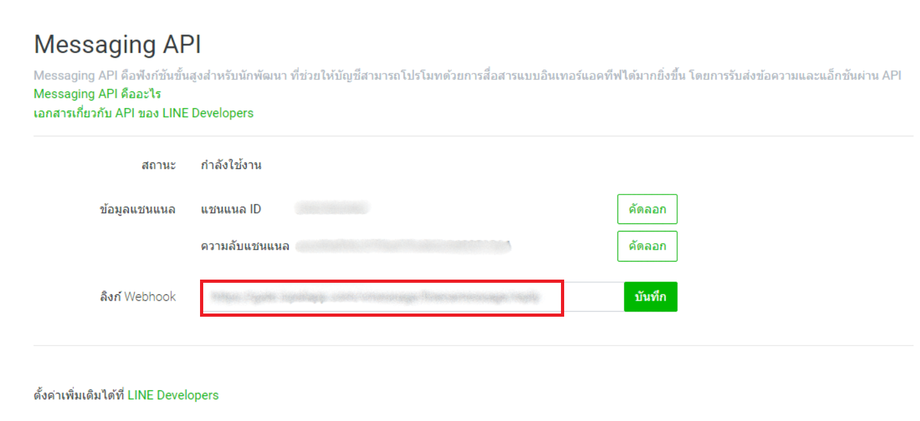Open the 'เอกสารเกี่ยวกับ API ของ LINE Developers' link
Image resolution: width=920 pixels, height=421 pixels.
pos(143,113)
